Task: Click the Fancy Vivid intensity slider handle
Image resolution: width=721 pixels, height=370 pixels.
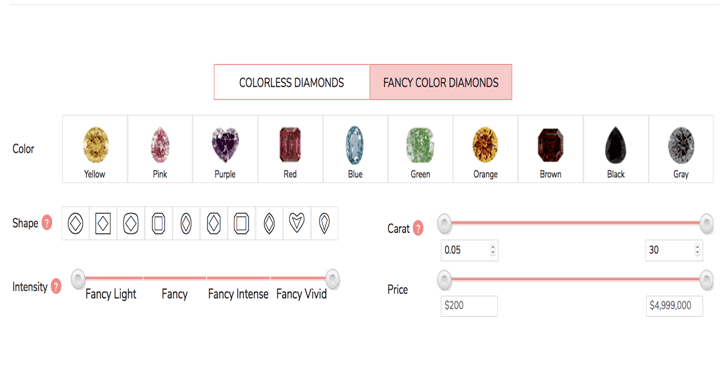Action: click(x=332, y=279)
